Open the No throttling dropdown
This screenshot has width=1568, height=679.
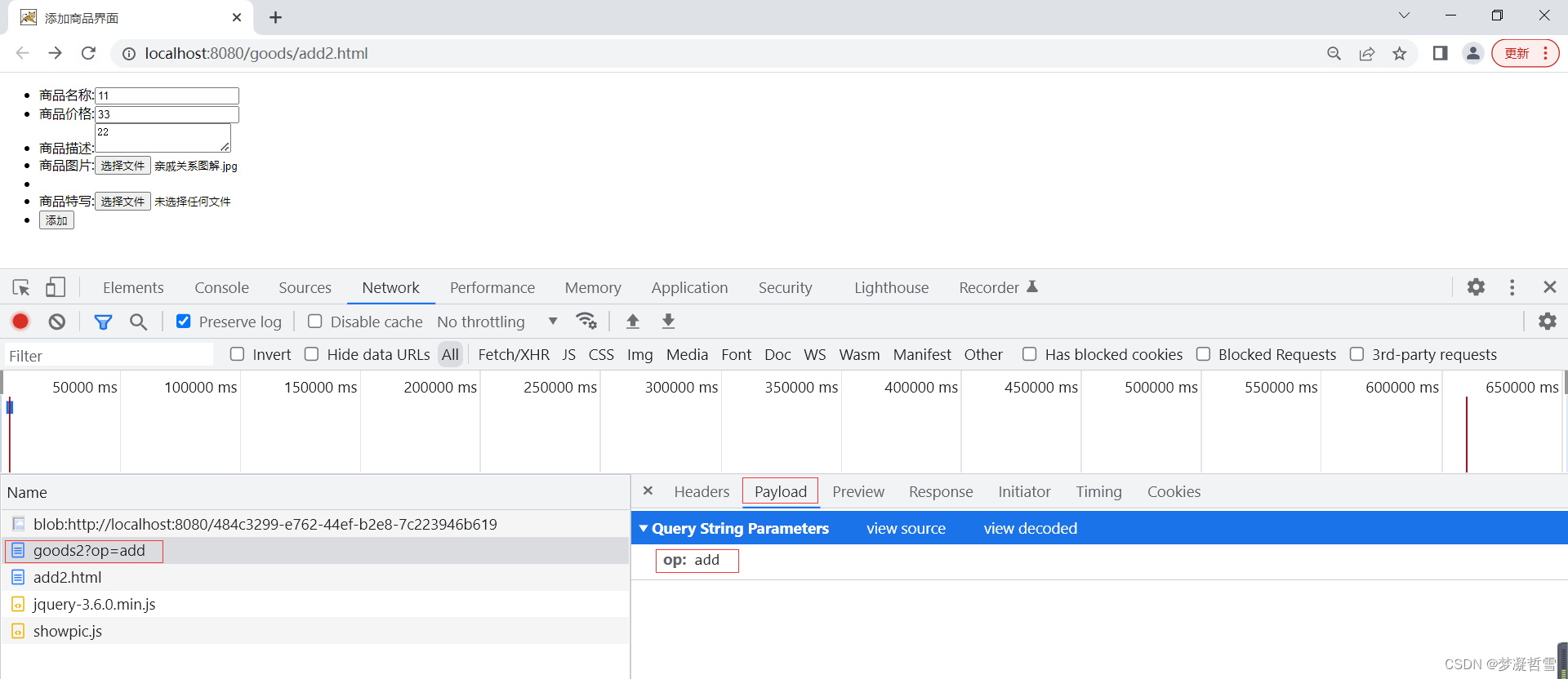click(x=497, y=322)
